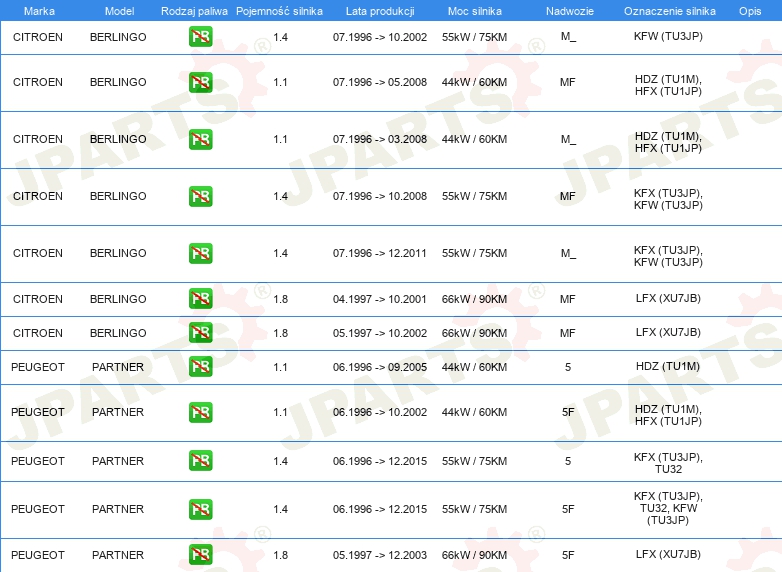Click the Marka column header
The width and height of the screenshot is (782, 572).
pyautogui.click(x=39, y=11)
